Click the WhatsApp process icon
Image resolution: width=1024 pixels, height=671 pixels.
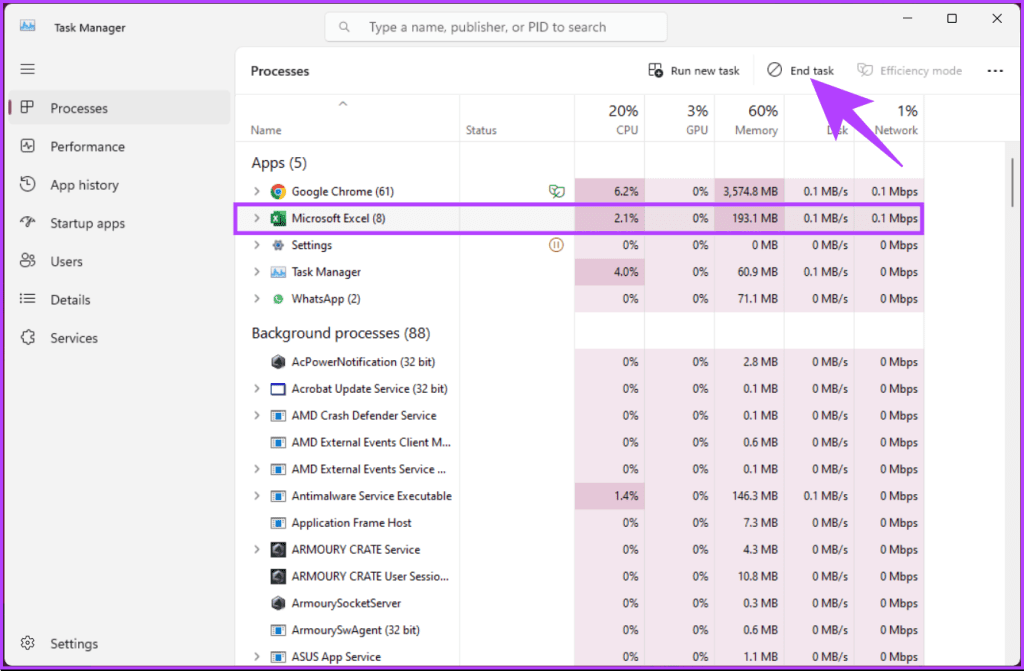[278, 299]
